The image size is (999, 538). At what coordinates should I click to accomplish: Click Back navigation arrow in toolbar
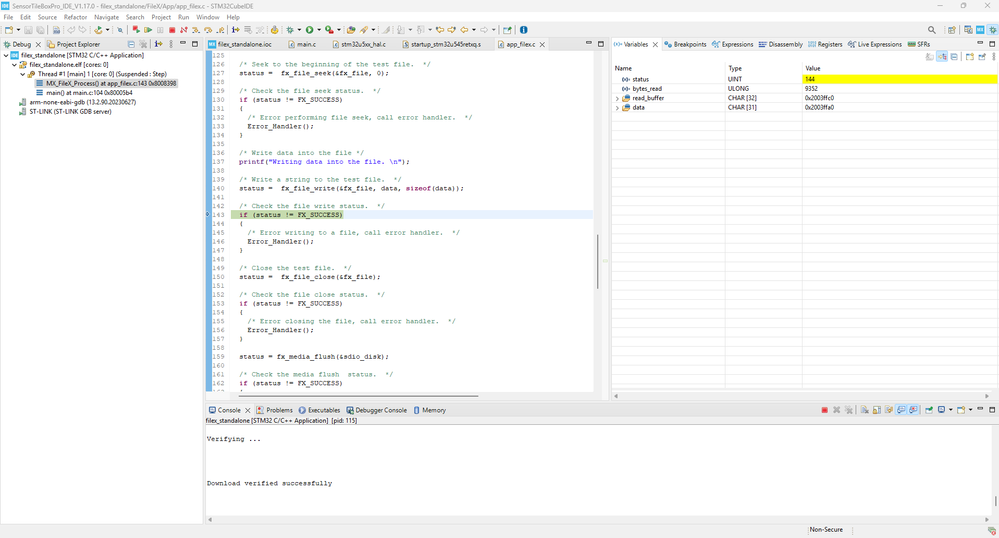[464, 29]
